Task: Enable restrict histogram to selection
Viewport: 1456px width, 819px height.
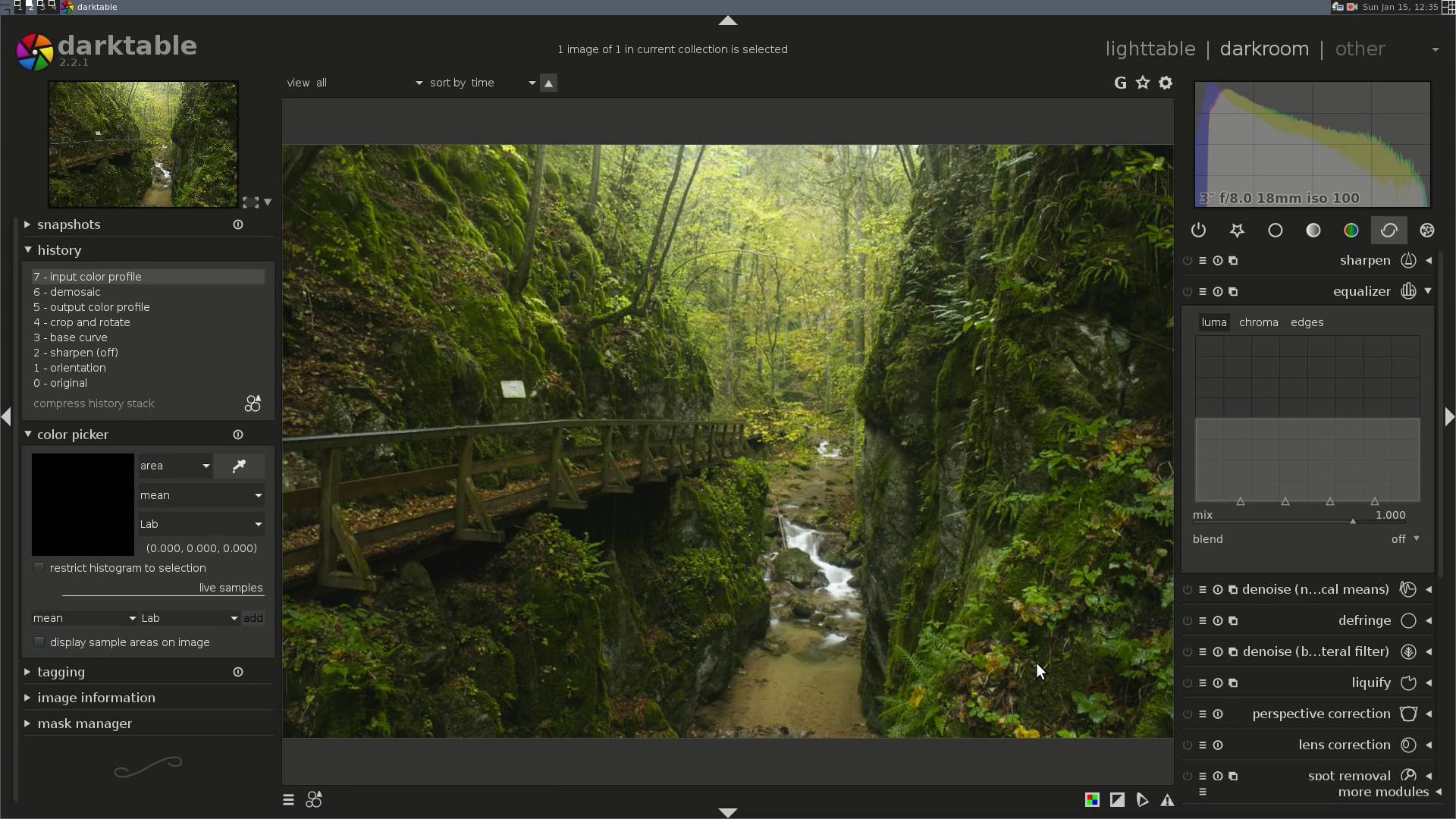Action: (x=39, y=568)
